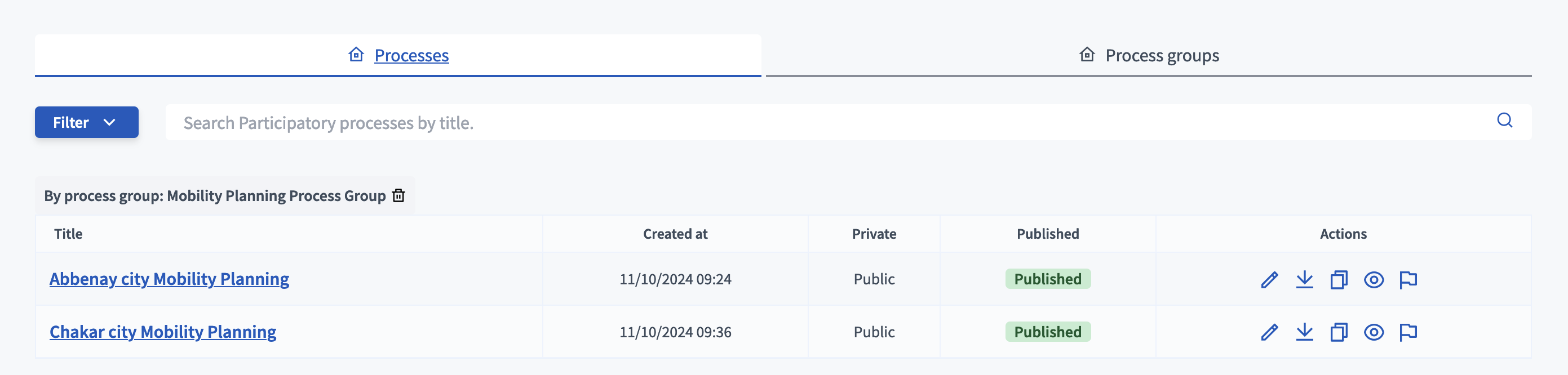Run a search with the magnifier icon
The image size is (1568, 375).
tap(1505, 121)
